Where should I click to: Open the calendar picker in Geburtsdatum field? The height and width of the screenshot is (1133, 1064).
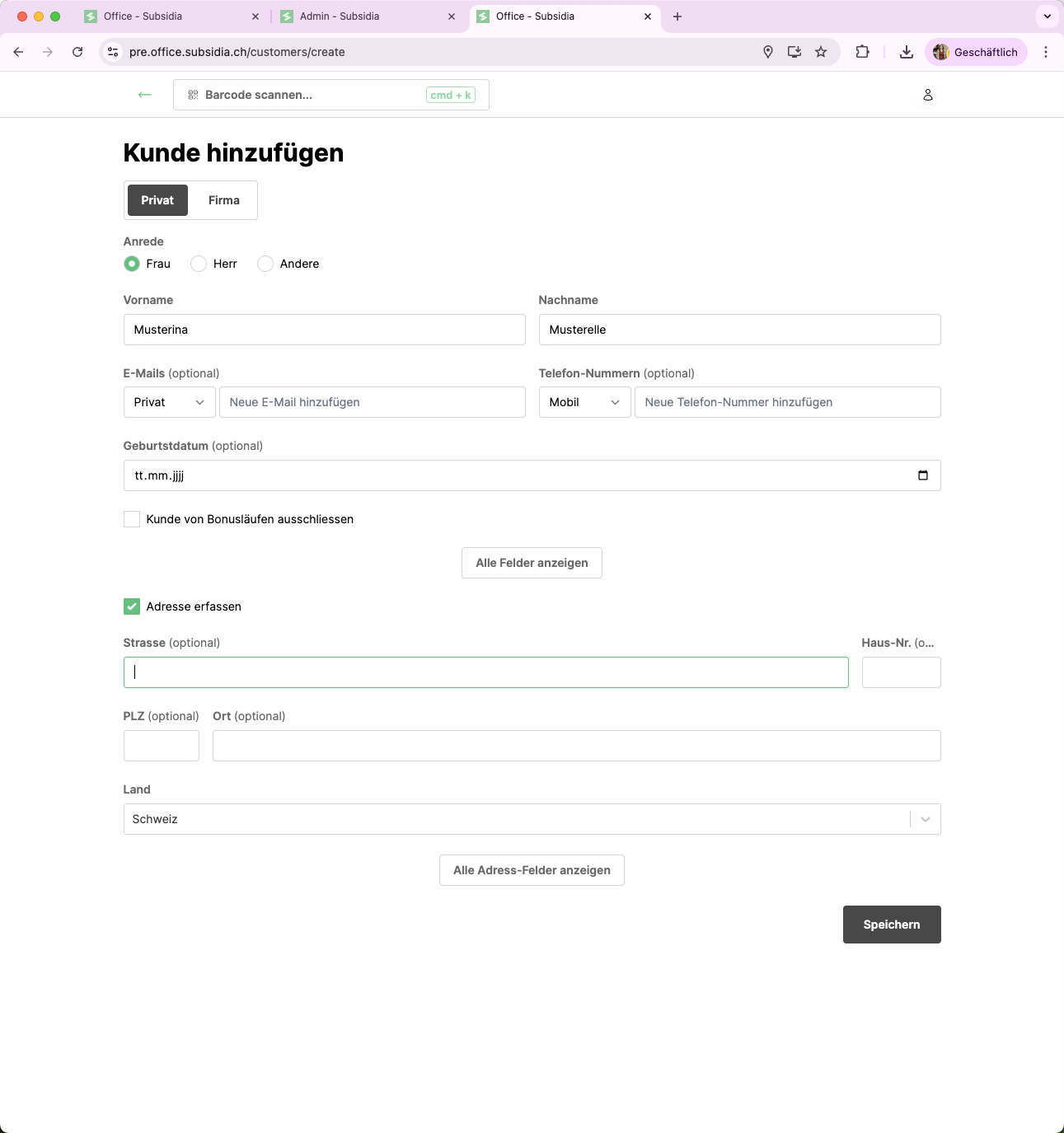(922, 475)
